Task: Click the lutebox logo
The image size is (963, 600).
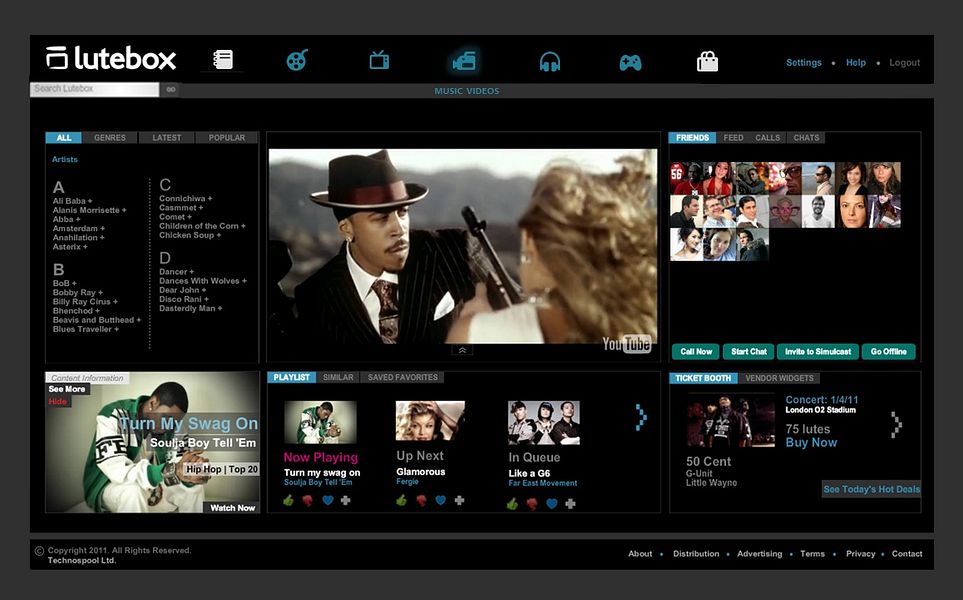Action: [111, 58]
